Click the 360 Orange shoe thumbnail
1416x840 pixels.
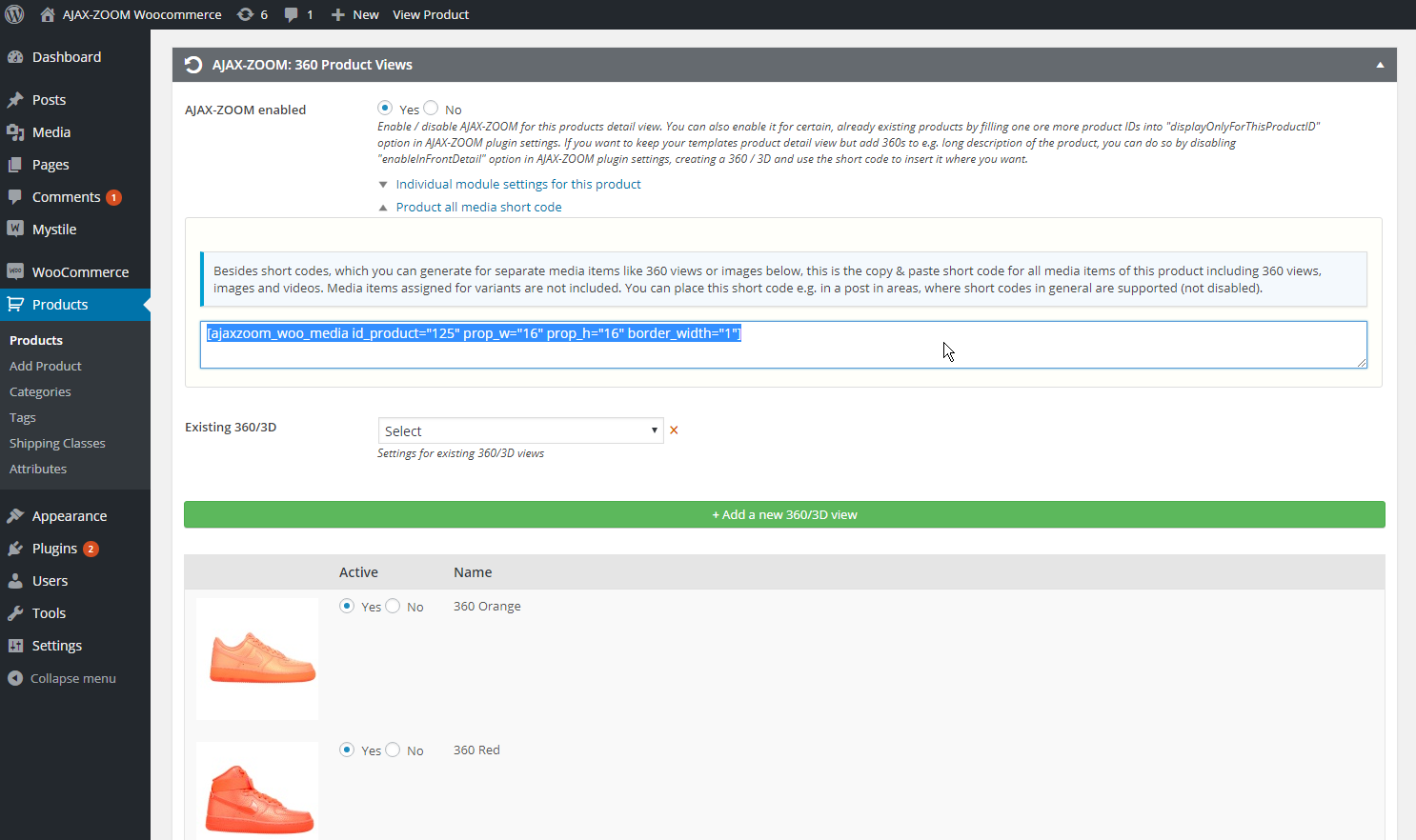(x=257, y=658)
